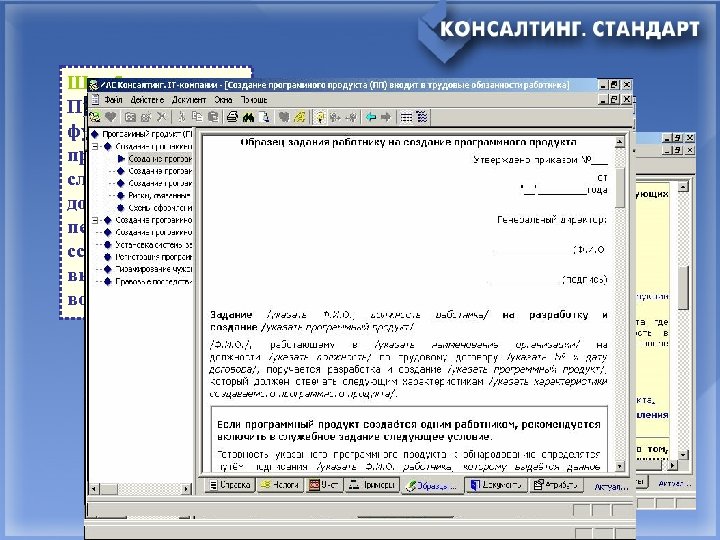Open the Окно menu

coord(223,100)
